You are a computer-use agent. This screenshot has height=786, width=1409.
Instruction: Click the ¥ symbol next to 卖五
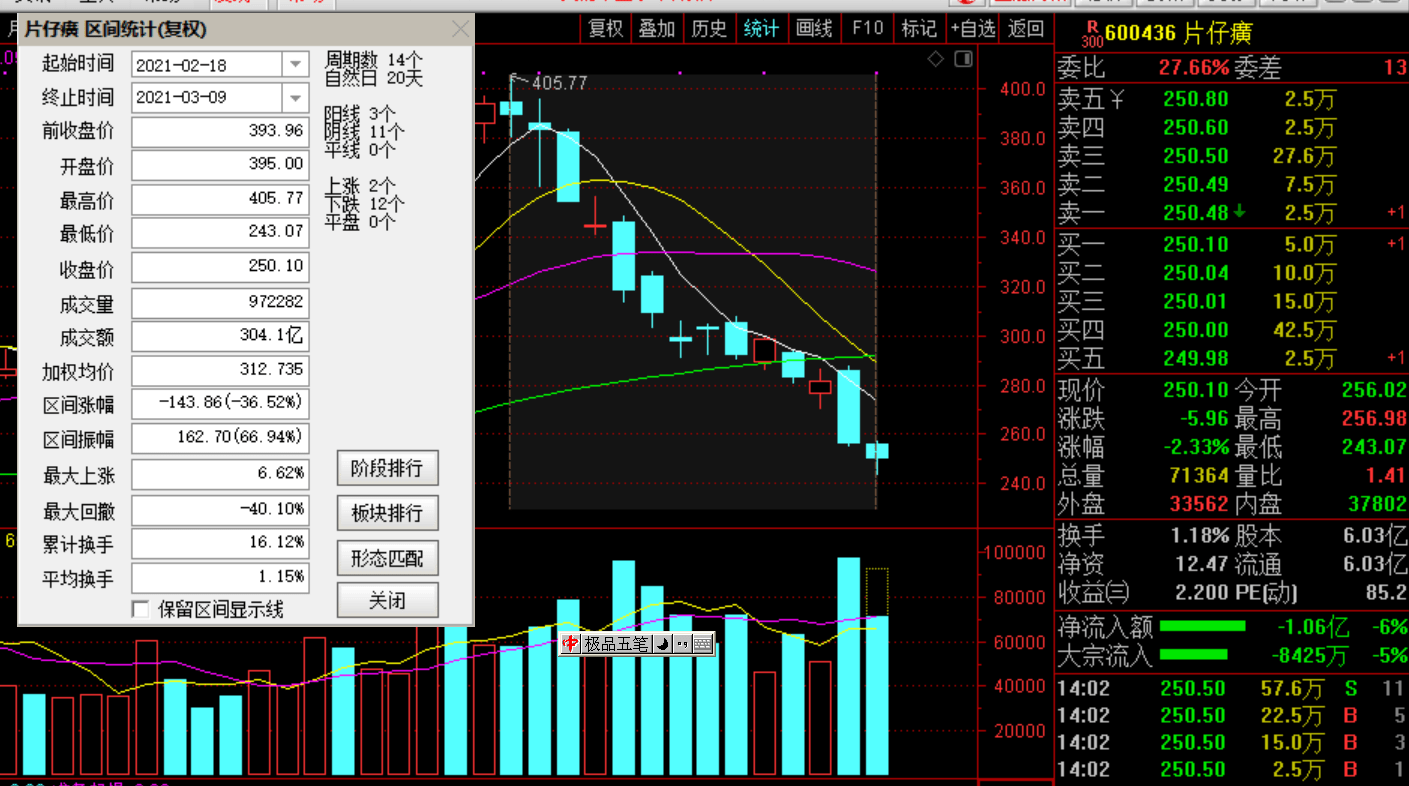[1118, 99]
